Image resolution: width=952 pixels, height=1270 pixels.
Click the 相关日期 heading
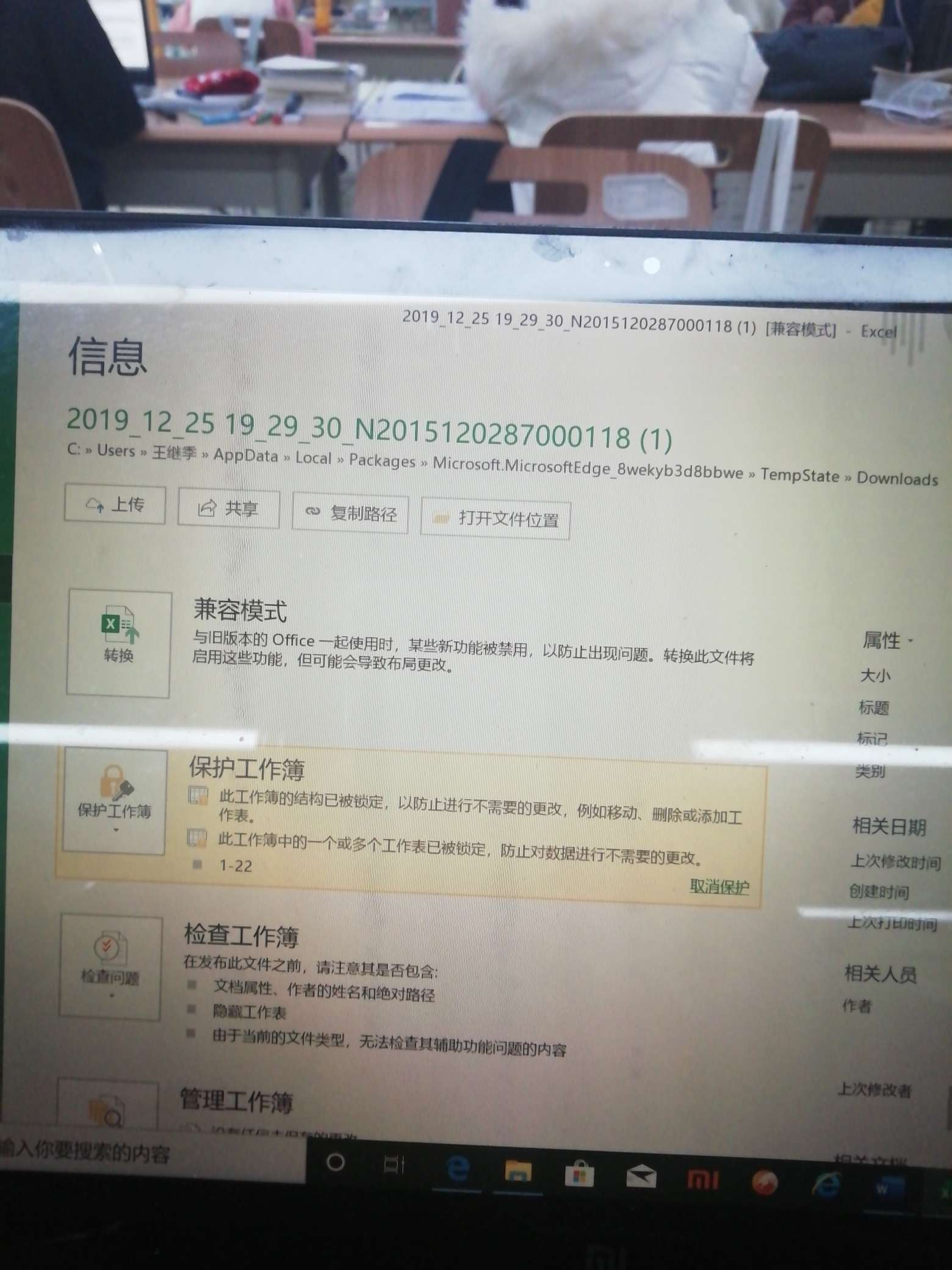coord(889,827)
